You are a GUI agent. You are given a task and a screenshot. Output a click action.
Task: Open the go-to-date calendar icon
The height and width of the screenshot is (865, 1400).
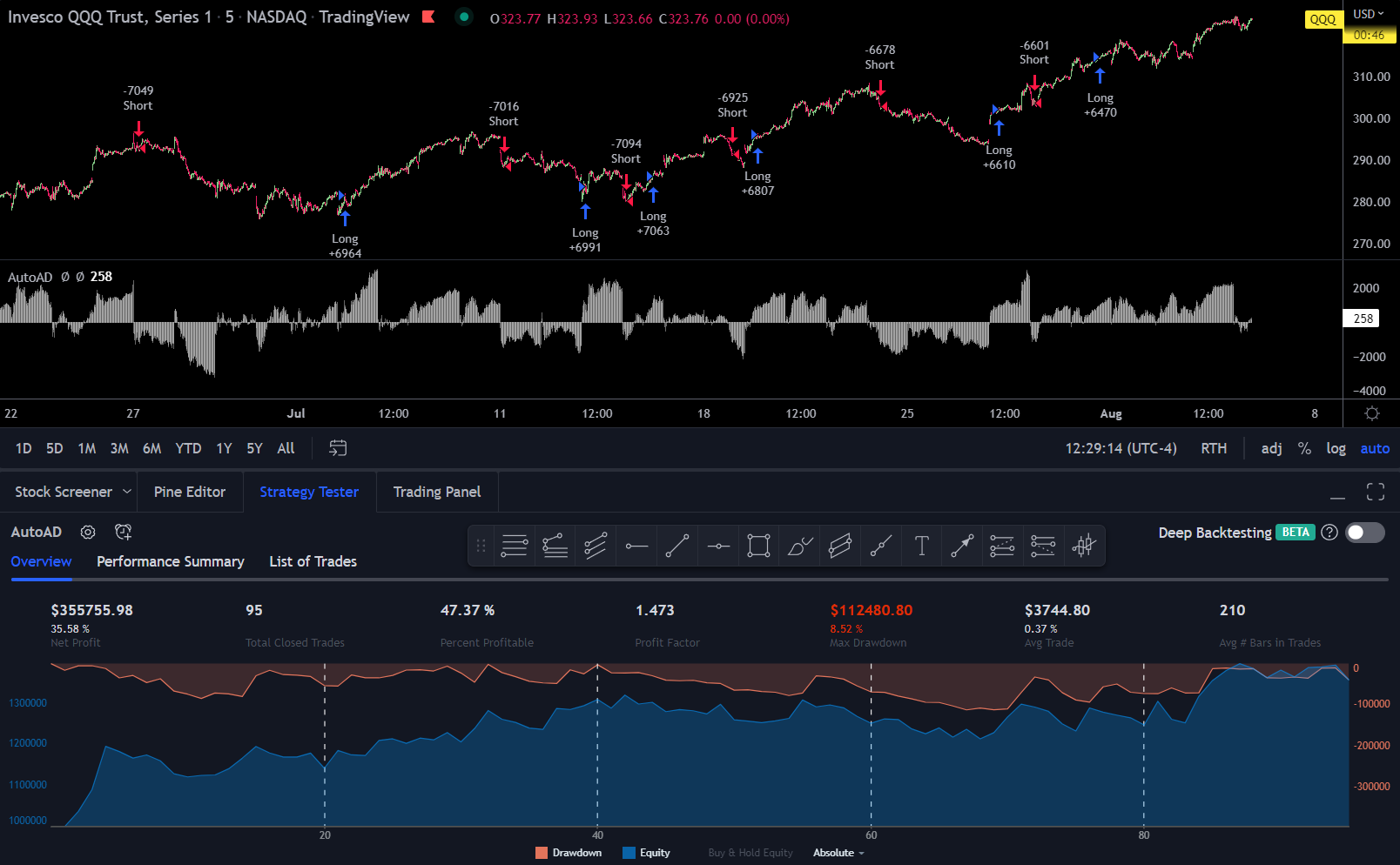(x=338, y=448)
